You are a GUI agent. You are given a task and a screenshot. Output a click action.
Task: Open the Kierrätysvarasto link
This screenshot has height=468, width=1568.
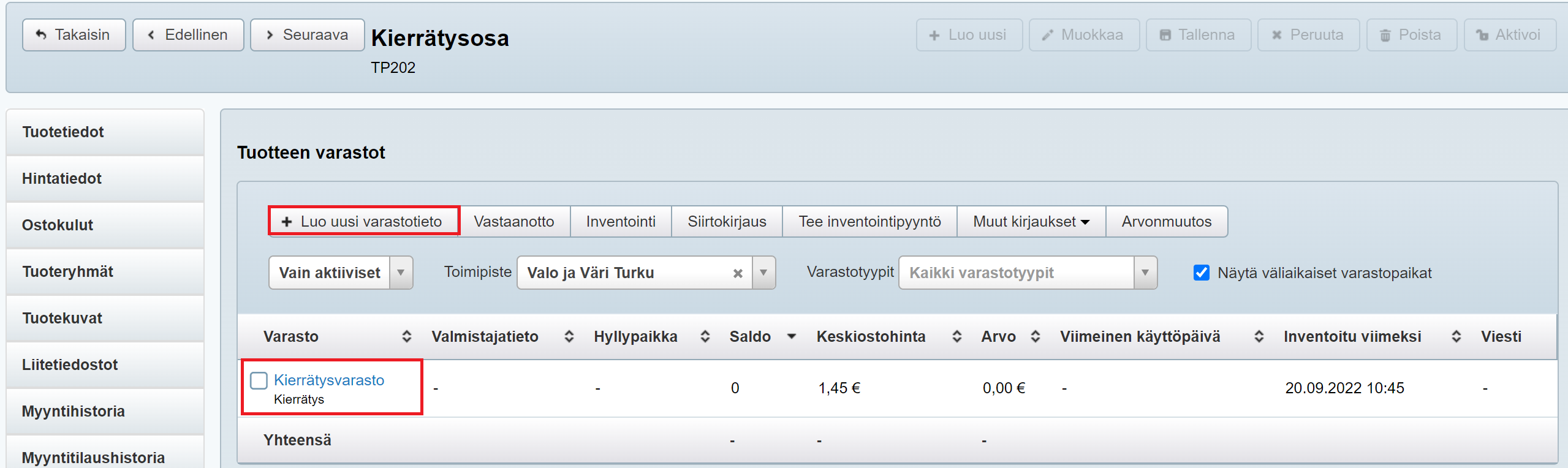[x=328, y=380]
